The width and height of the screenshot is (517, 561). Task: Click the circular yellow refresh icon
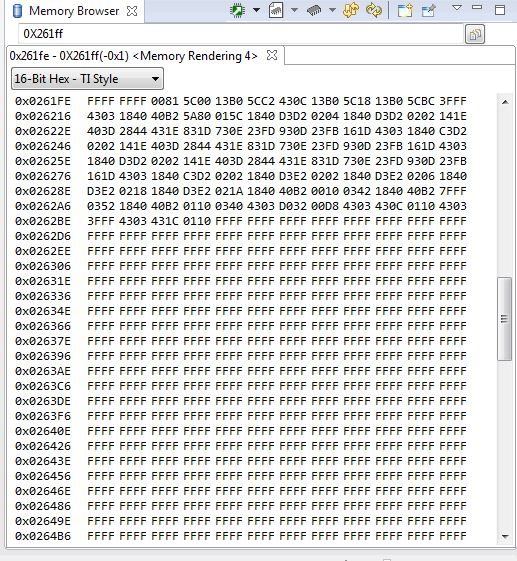pyautogui.click(x=374, y=10)
